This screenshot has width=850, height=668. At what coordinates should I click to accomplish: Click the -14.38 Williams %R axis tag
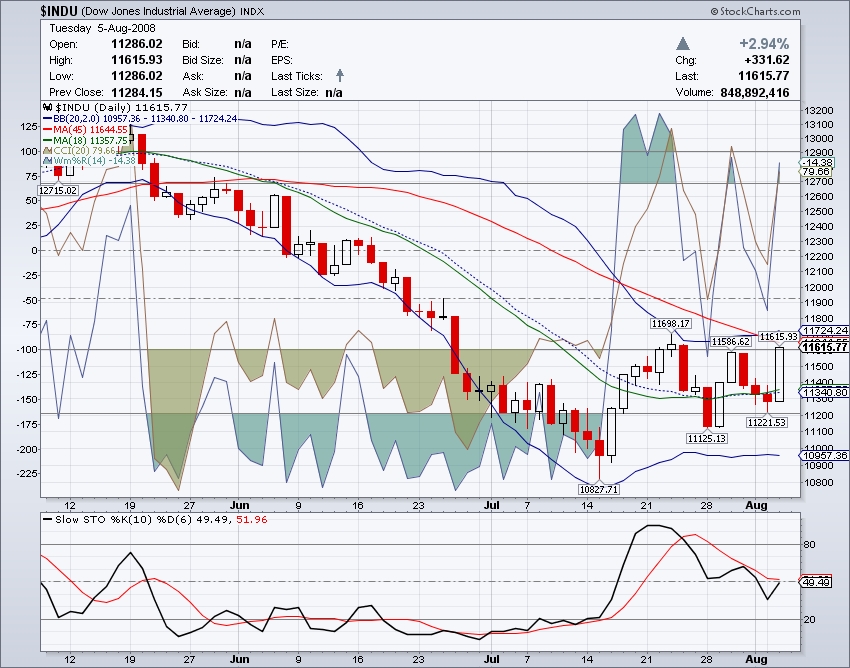817,163
